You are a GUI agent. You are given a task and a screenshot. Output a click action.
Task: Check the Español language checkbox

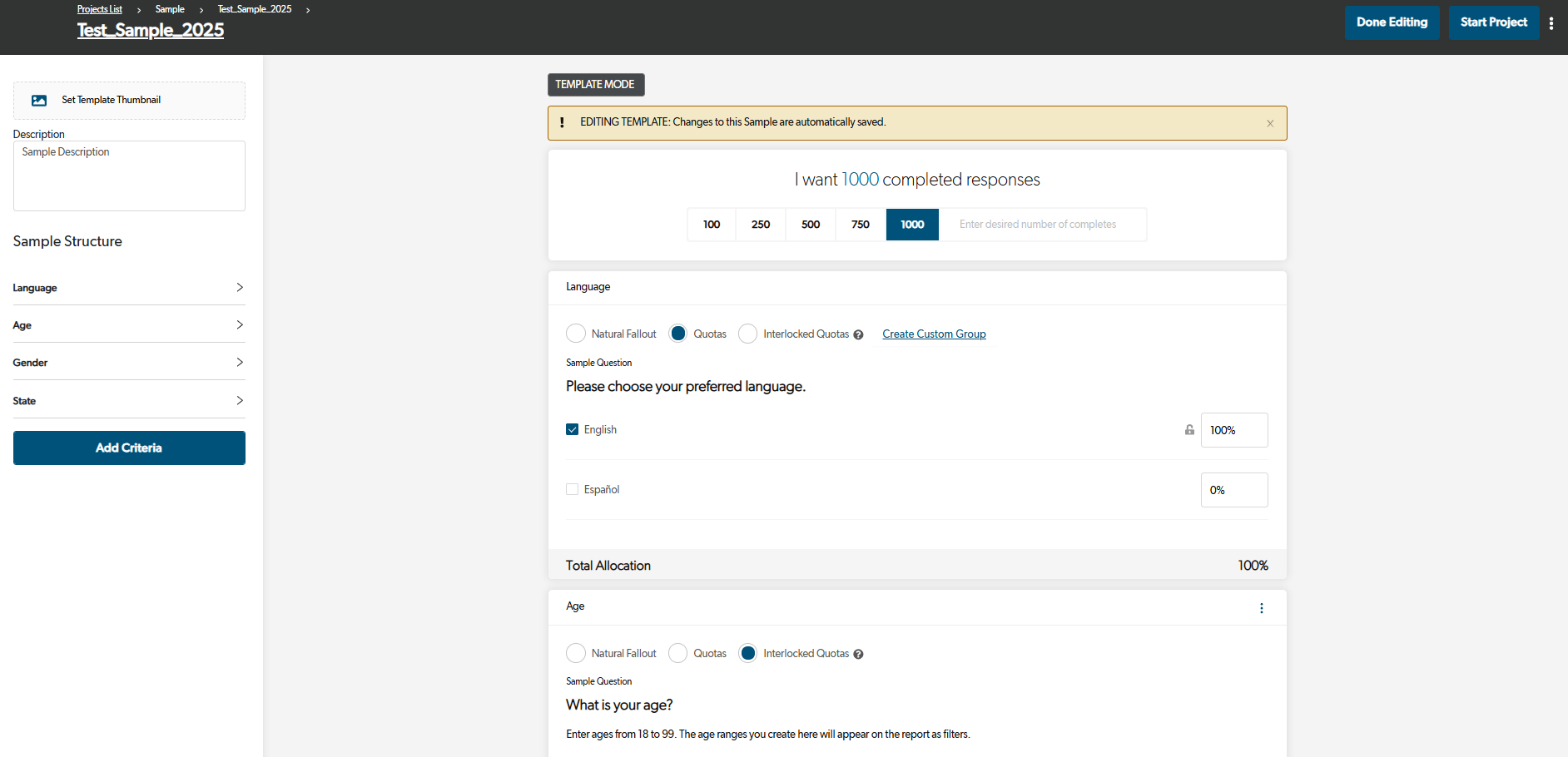(573, 490)
